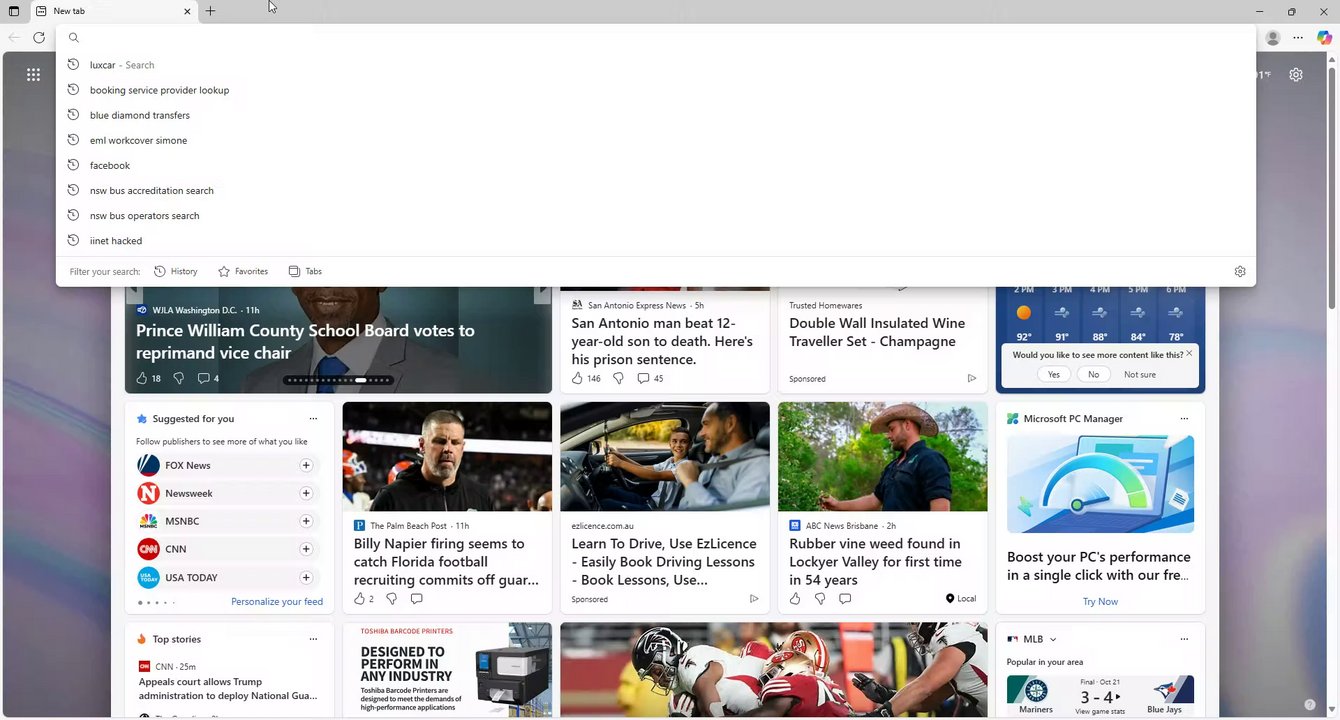Answer No to the weather content prompt
Image resolution: width=1340 pixels, height=720 pixels.
[1093, 374]
